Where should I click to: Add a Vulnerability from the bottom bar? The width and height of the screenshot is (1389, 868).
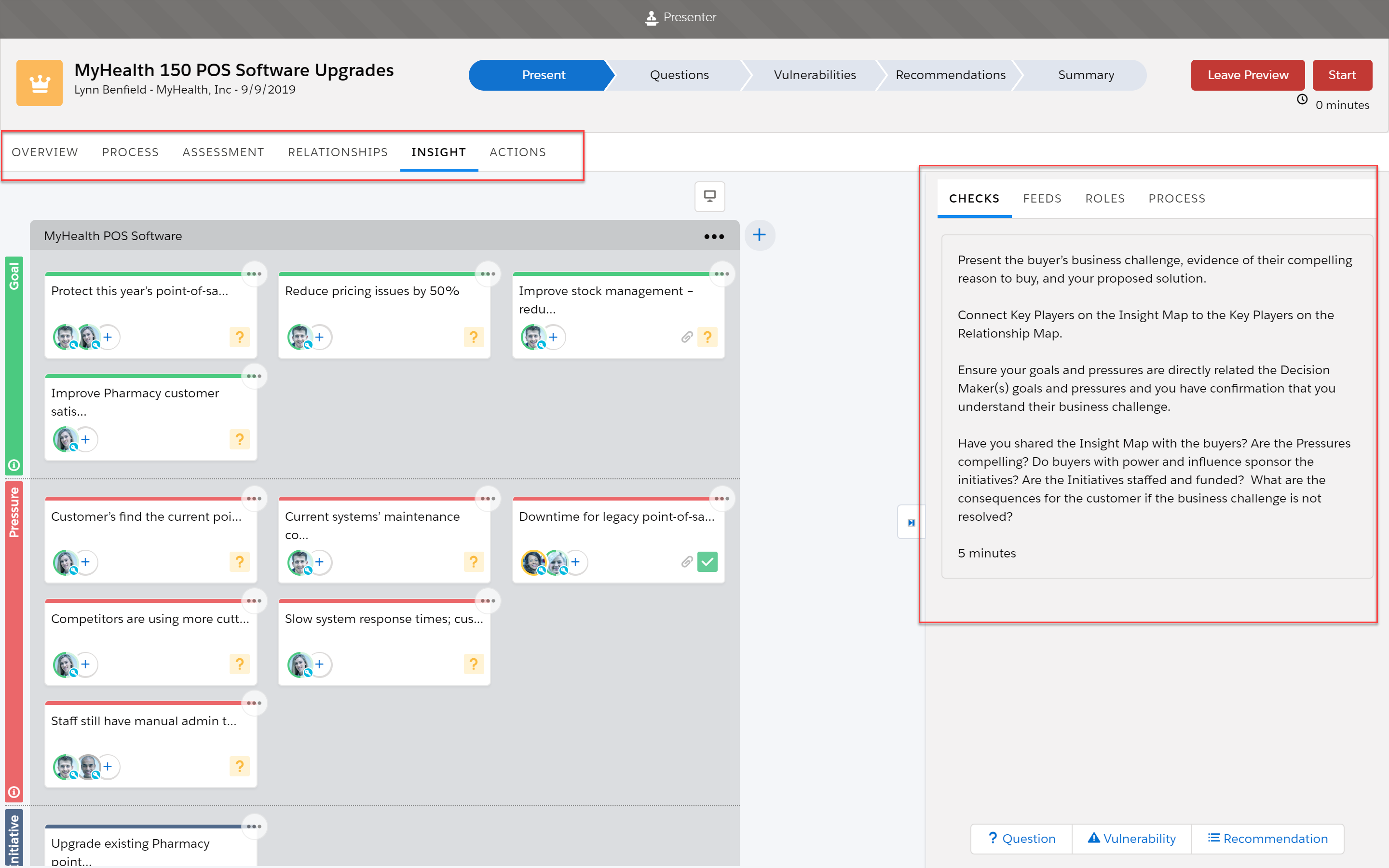[1132, 839]
